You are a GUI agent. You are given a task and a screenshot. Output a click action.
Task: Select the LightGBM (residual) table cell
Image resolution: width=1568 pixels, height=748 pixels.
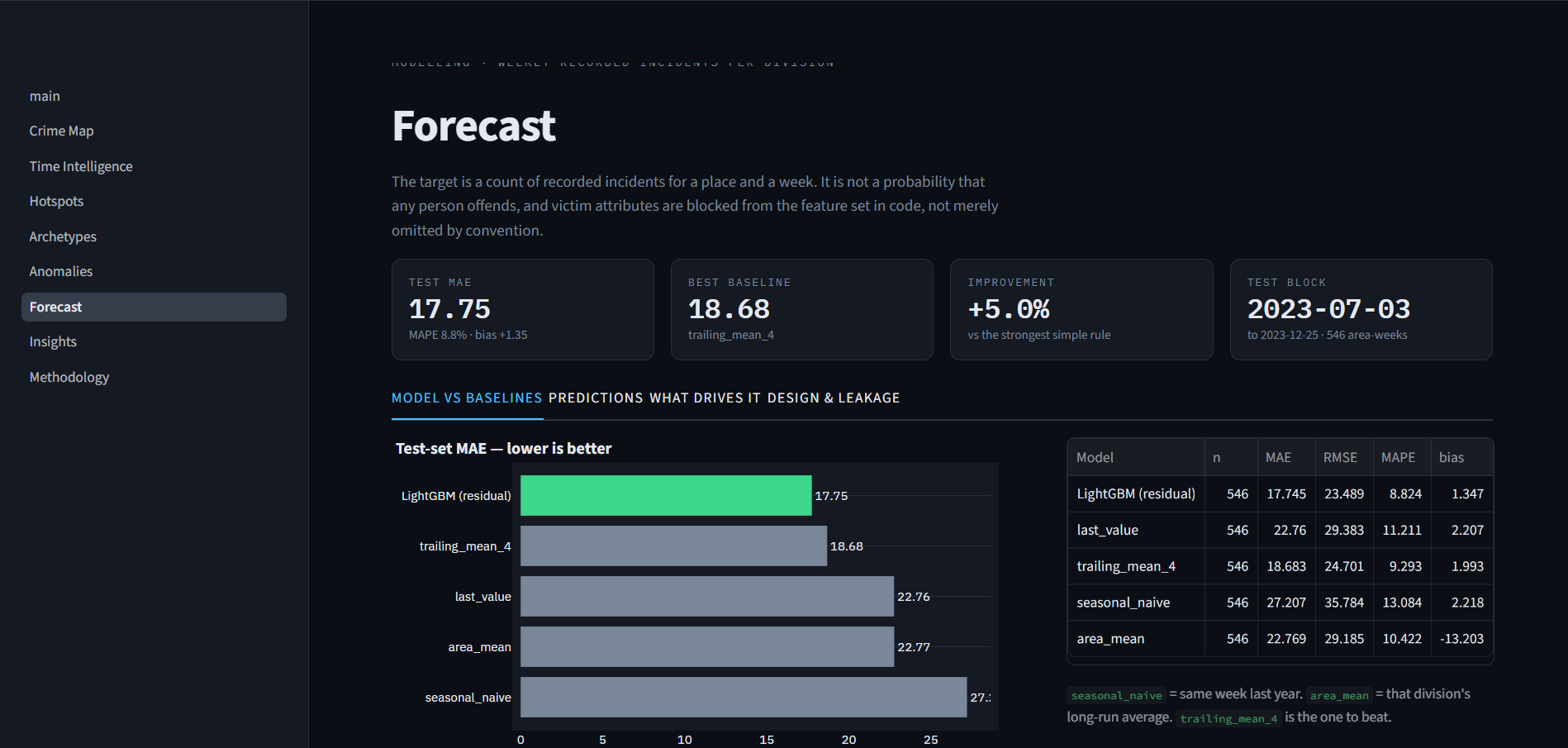click(x=1136, y=493)
